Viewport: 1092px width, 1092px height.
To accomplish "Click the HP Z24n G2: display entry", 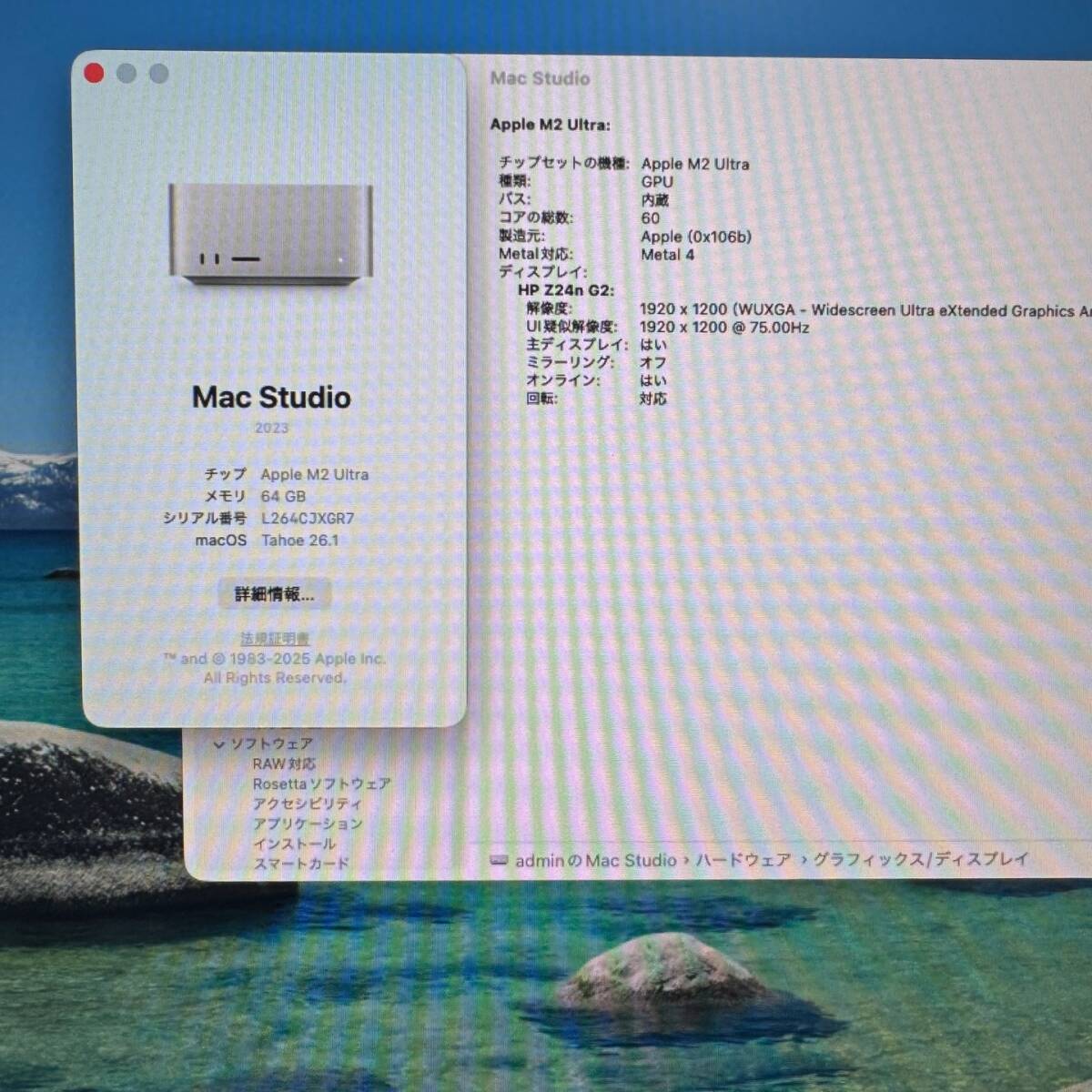I will pos(566,290).
